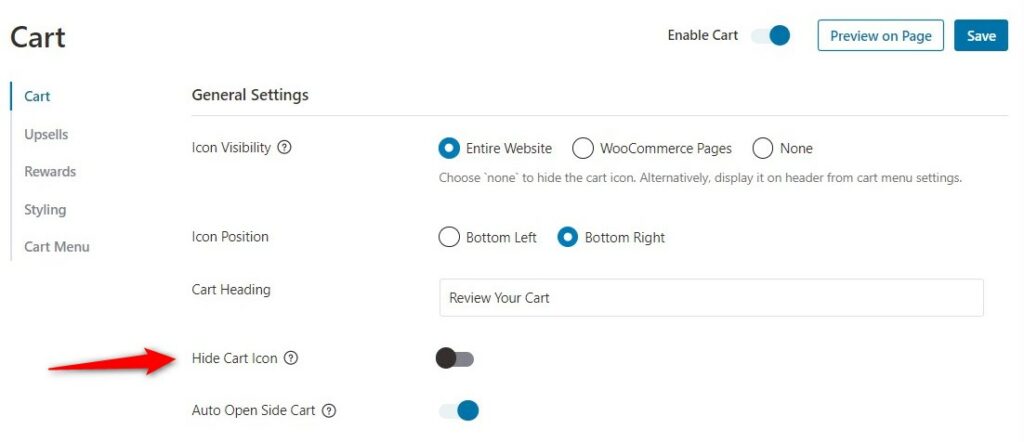Click the Auto Open Side Cart help icon

pos(329,411)
